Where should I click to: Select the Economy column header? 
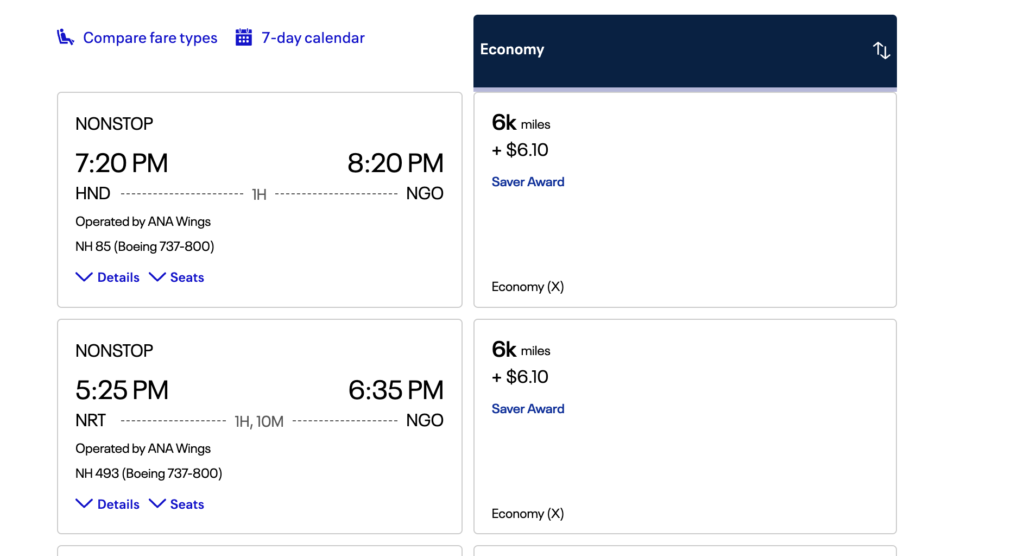pyautogui.click(x=685, y=51)
